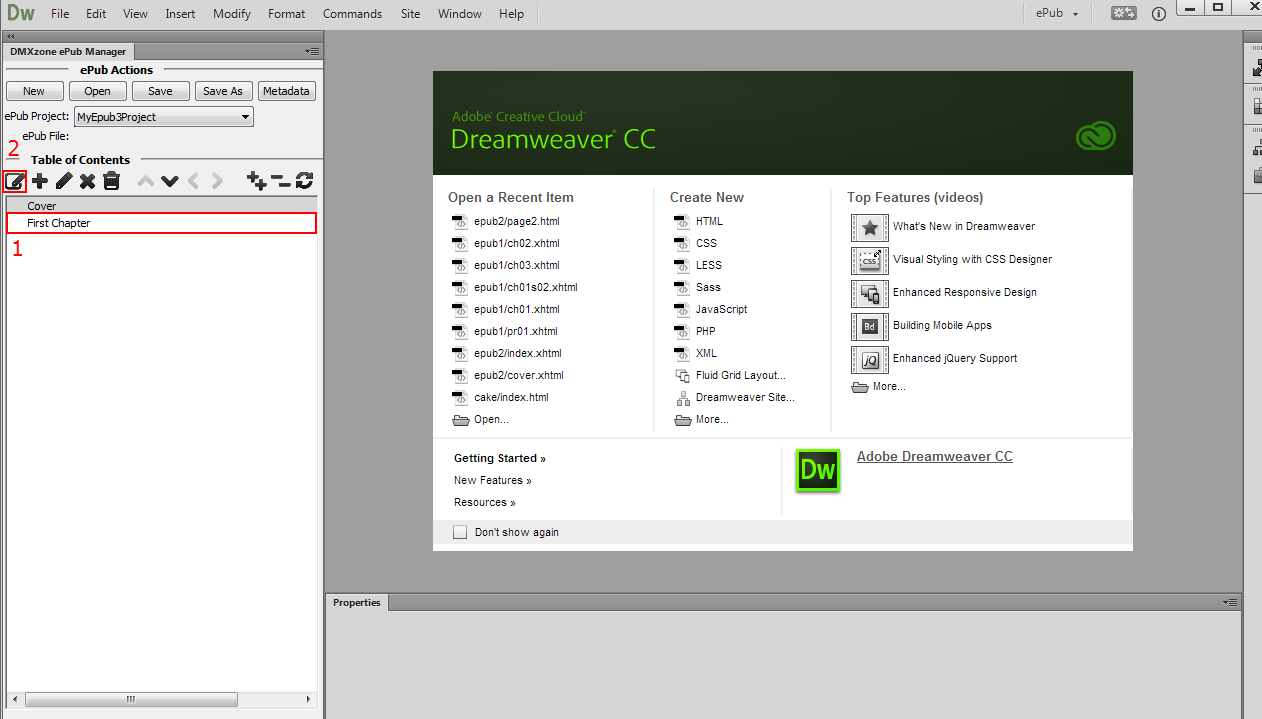Open the Enhanced Responsive Design video icon
1262x719 pixels.
pyautogui.click(x=869, y=293)
